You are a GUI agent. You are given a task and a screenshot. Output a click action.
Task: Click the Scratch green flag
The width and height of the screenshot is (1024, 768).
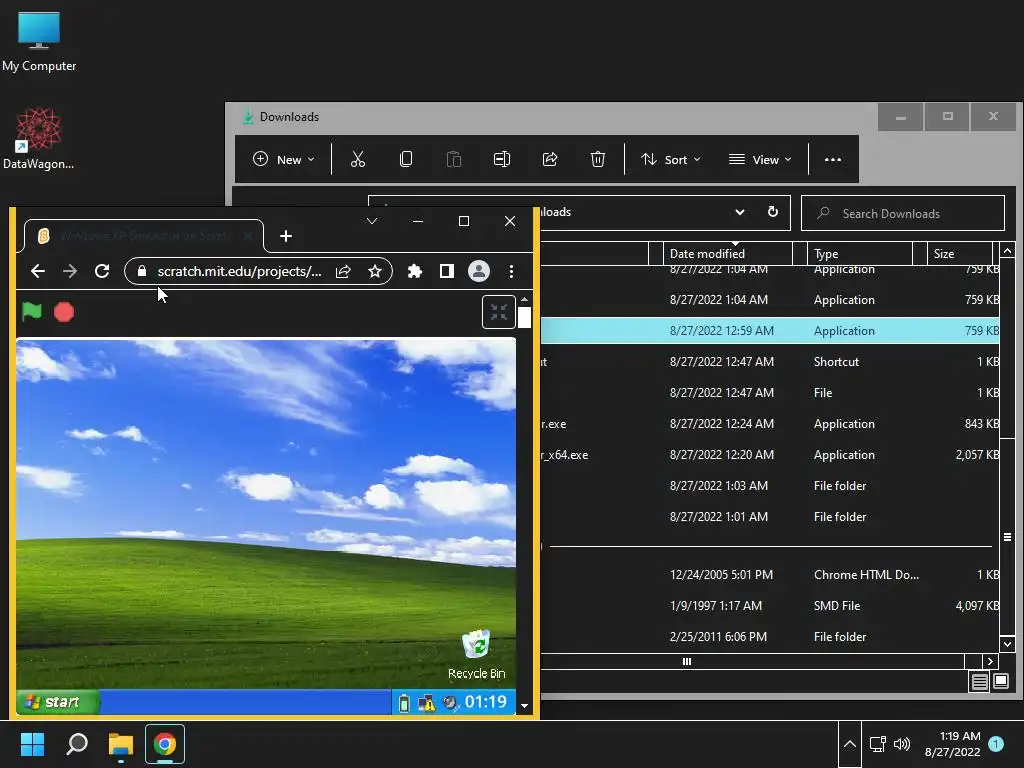click(x=31, y=312)
